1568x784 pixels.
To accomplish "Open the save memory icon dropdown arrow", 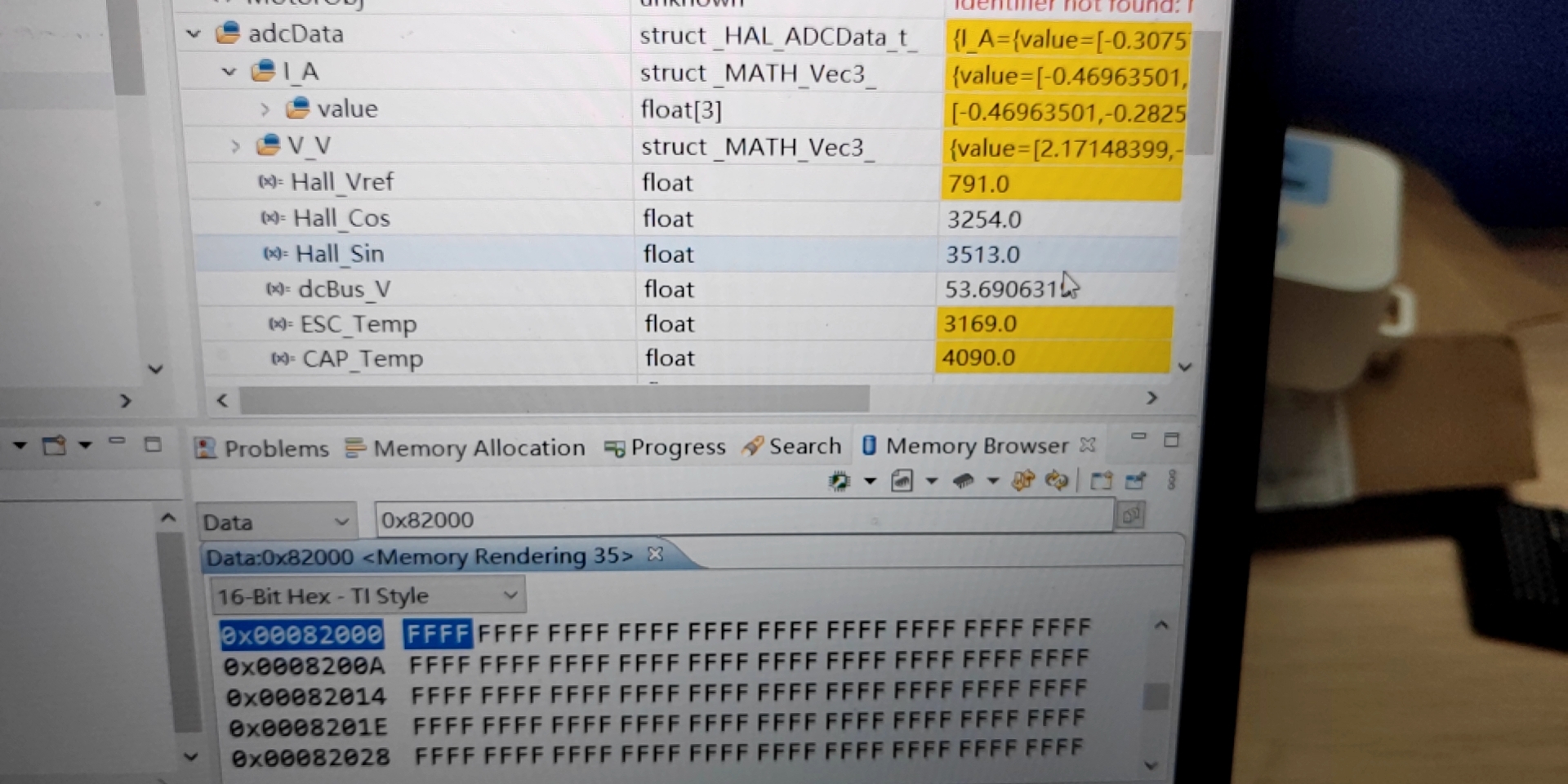I will 932,481.
